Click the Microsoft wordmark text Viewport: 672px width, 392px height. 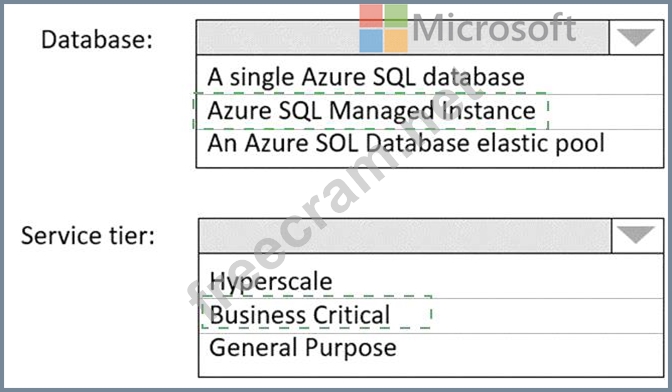pyautogui.click(x=494, y=28)
